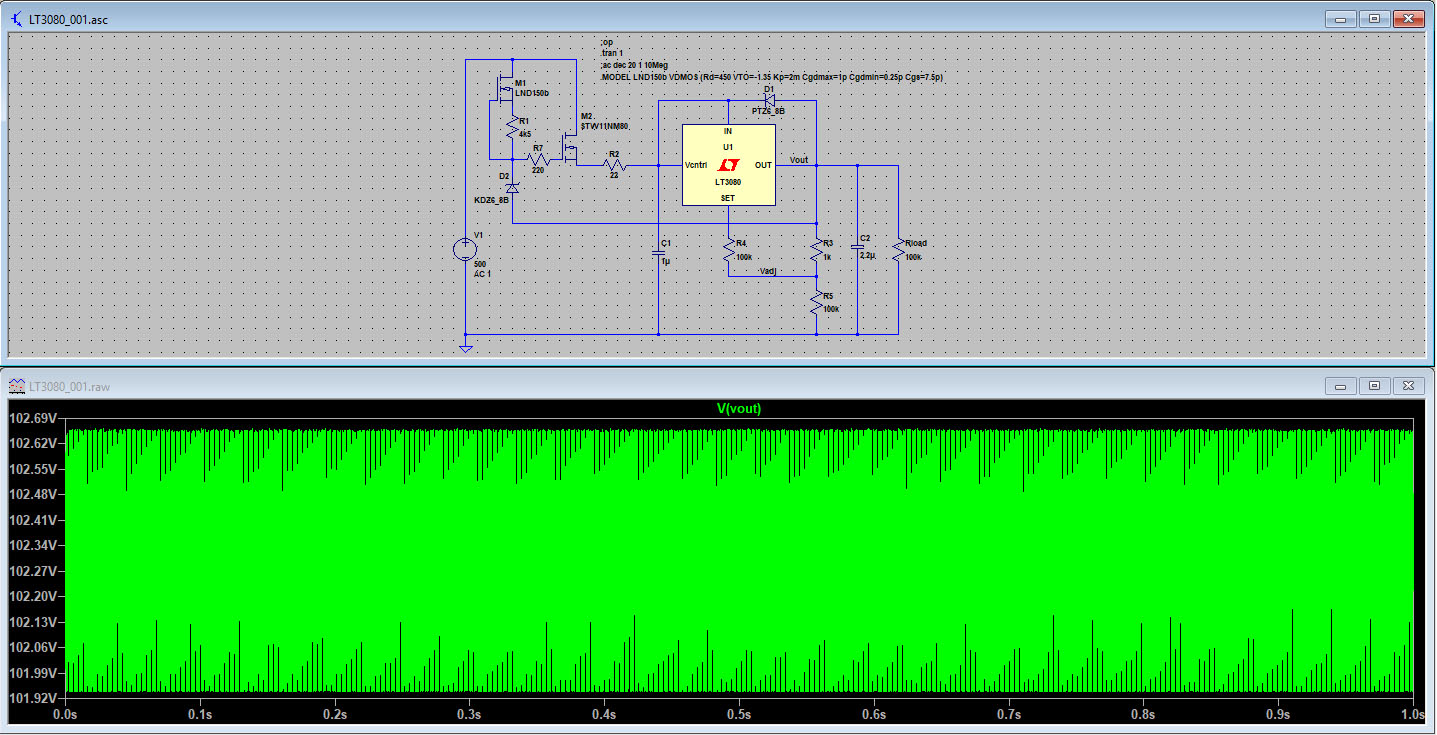Click the .tran 1 directive text
Screen dimensions: 1437x735
[x=611, y=53]
